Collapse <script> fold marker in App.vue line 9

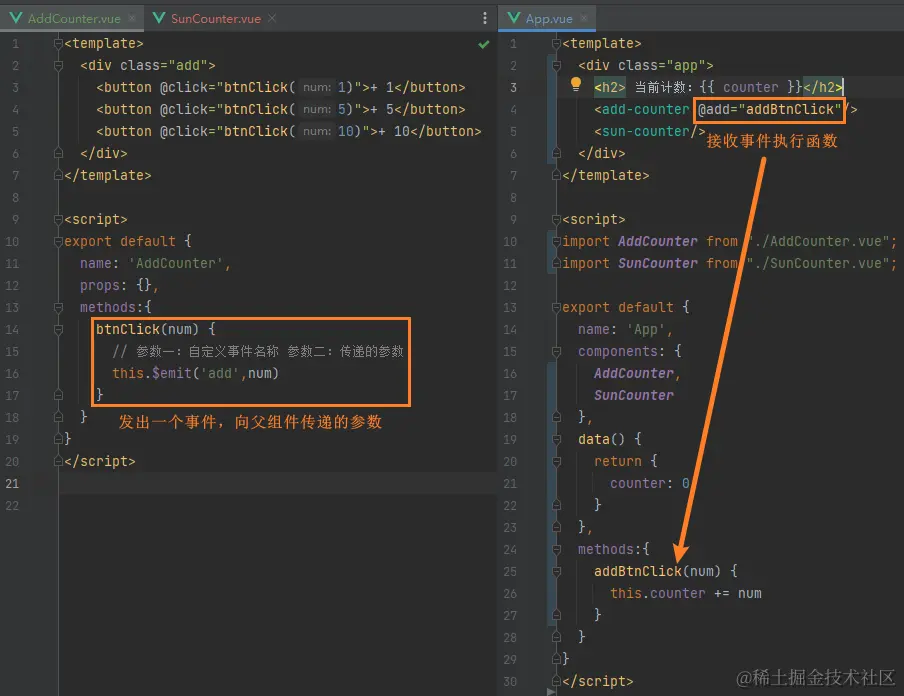(556, 220)
